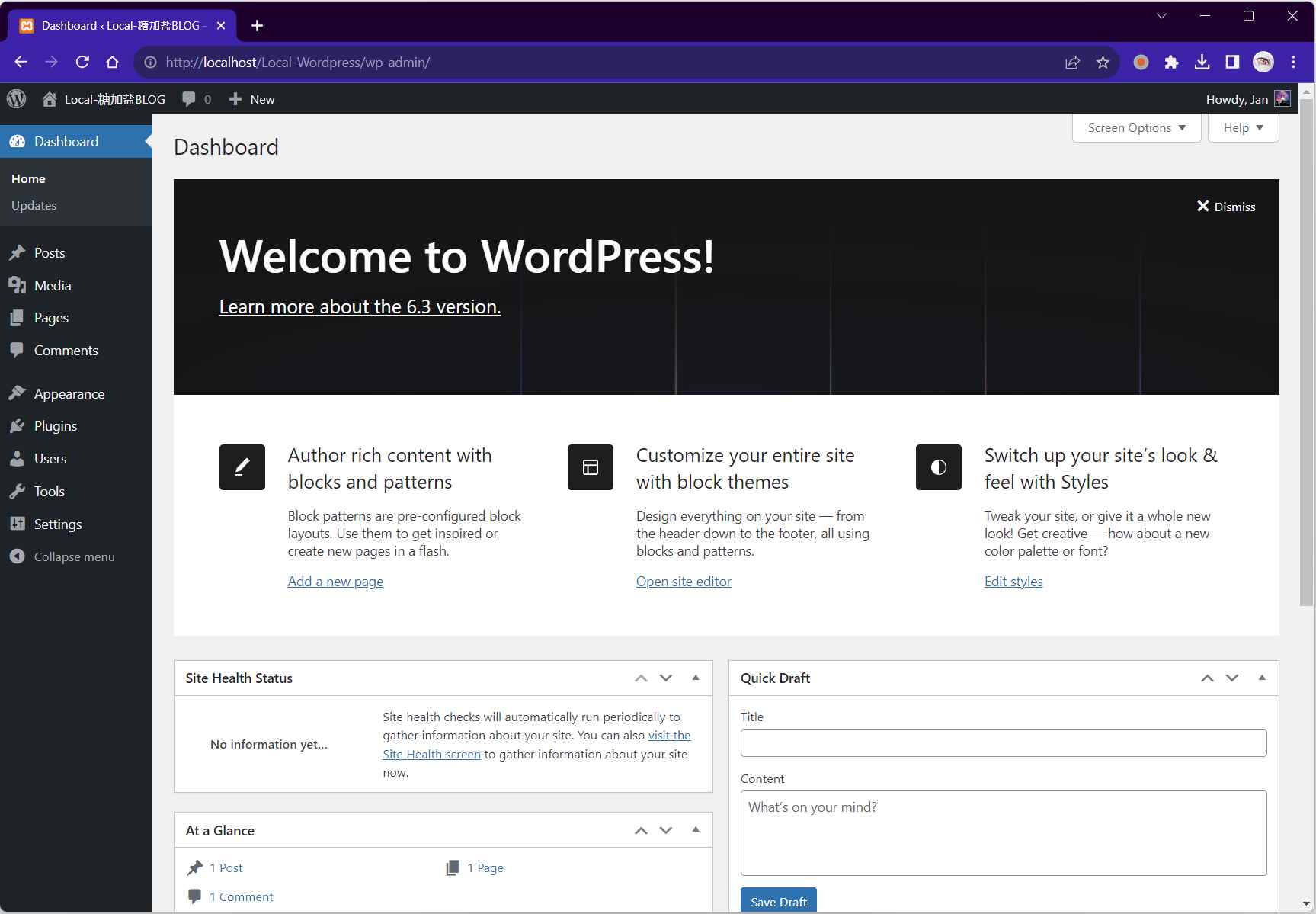This screenshot has width=1316, height=914.
Task: Click the Save Draft button
Action: coord(778,901)
